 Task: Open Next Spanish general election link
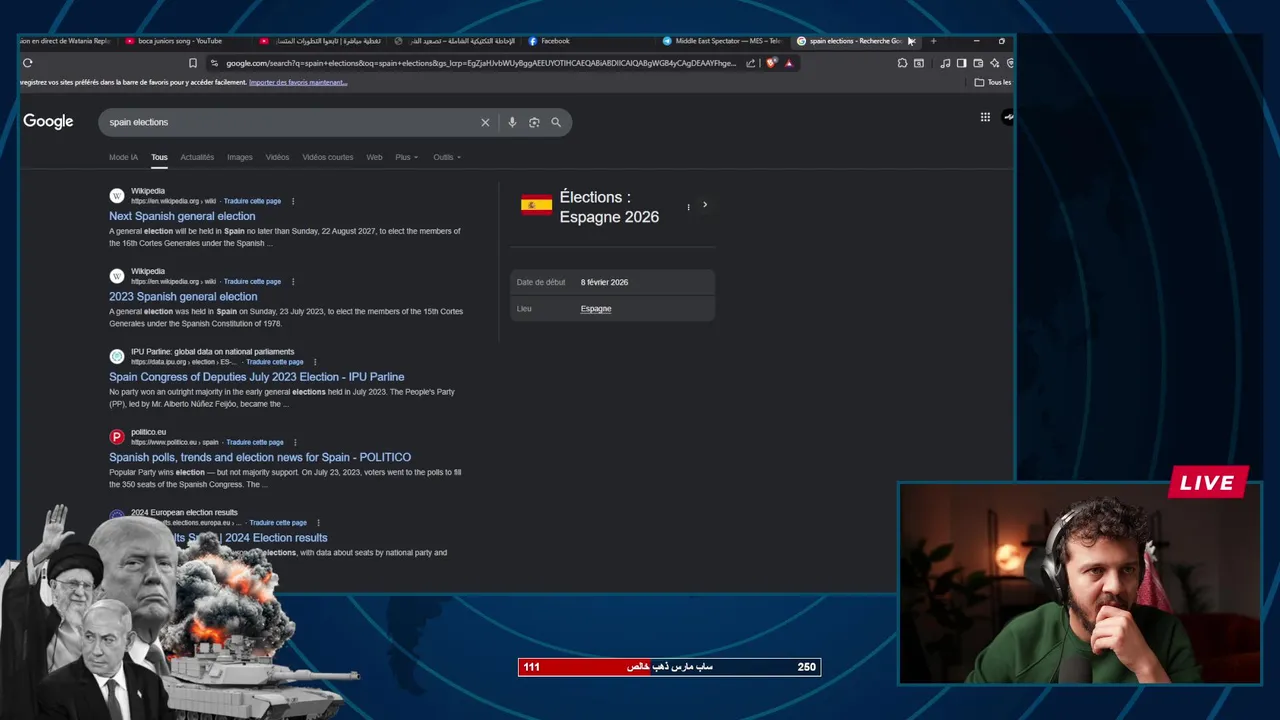pos(182,216)
